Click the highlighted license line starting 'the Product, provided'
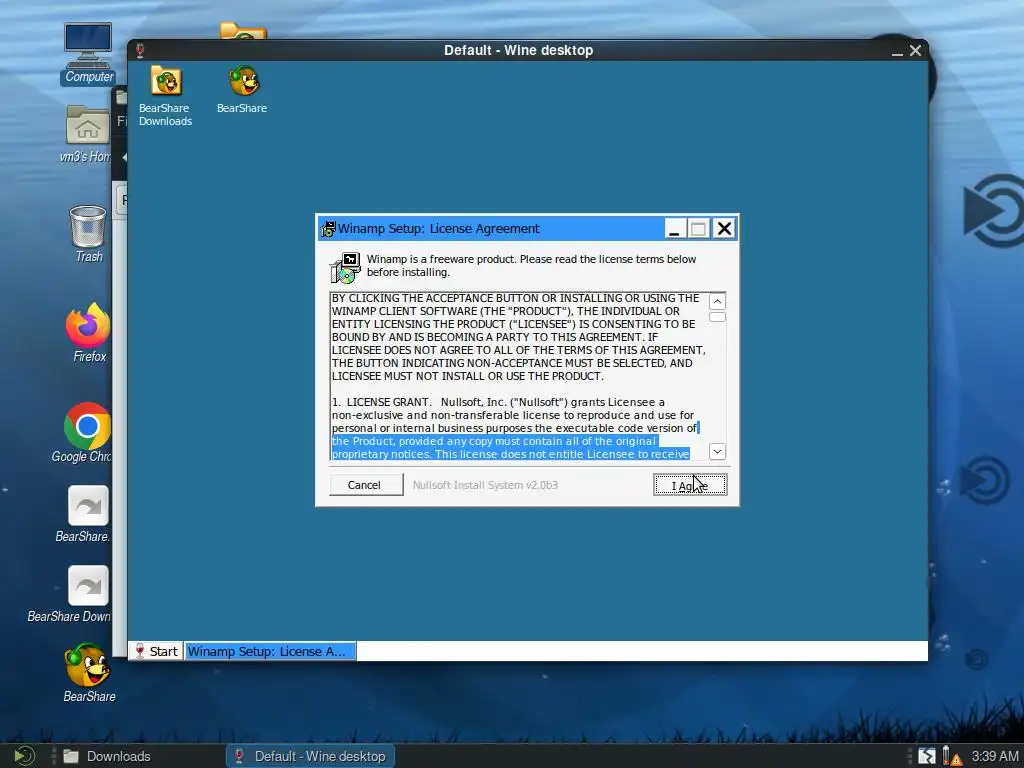This screenshot has height=768, width=1024. click(494, 441)
